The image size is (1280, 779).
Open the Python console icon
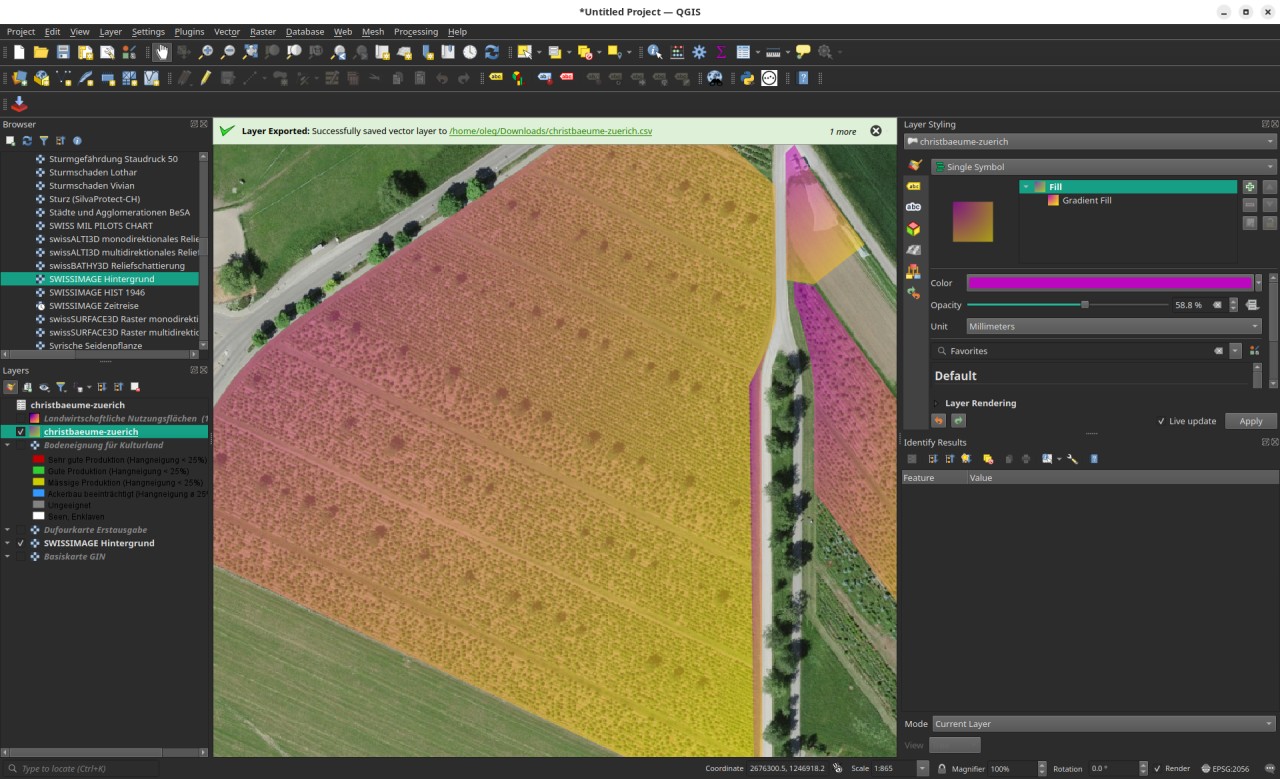(746, 78)
